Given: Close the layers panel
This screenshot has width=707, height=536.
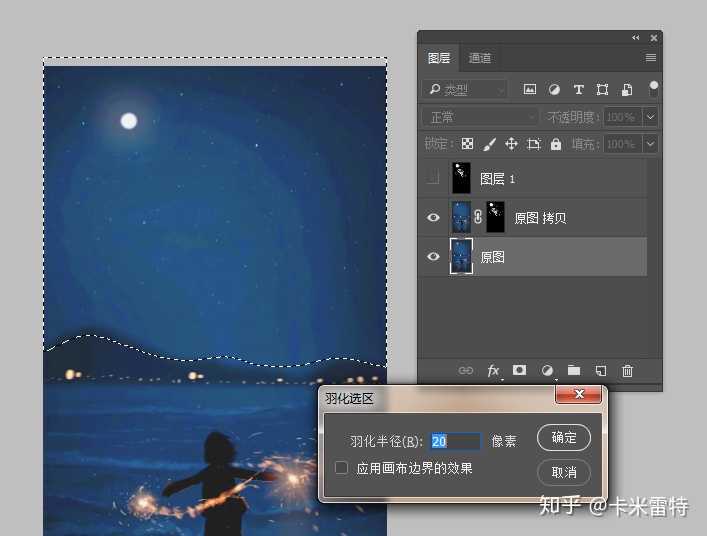Looking at the screenshot, I should point(654,38).
